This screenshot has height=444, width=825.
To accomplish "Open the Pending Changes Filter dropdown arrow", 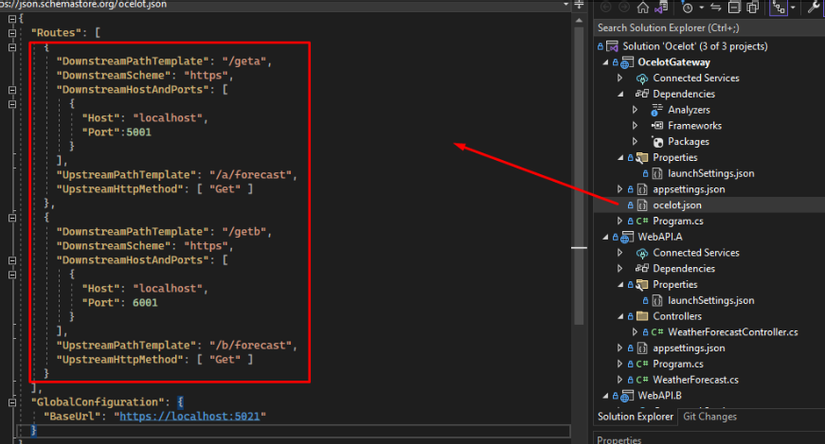I will click(x=701, y=8).
